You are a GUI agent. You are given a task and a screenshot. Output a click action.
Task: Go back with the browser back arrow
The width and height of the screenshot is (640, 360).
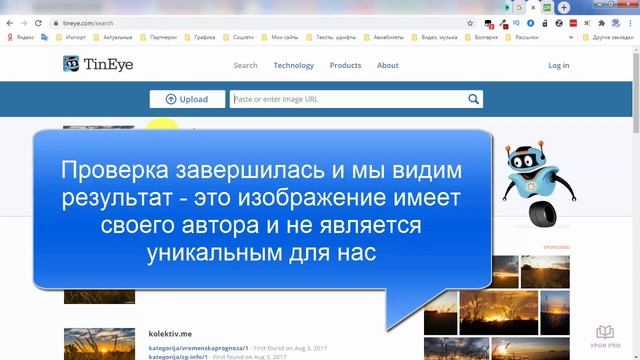[x=10, y=23]
